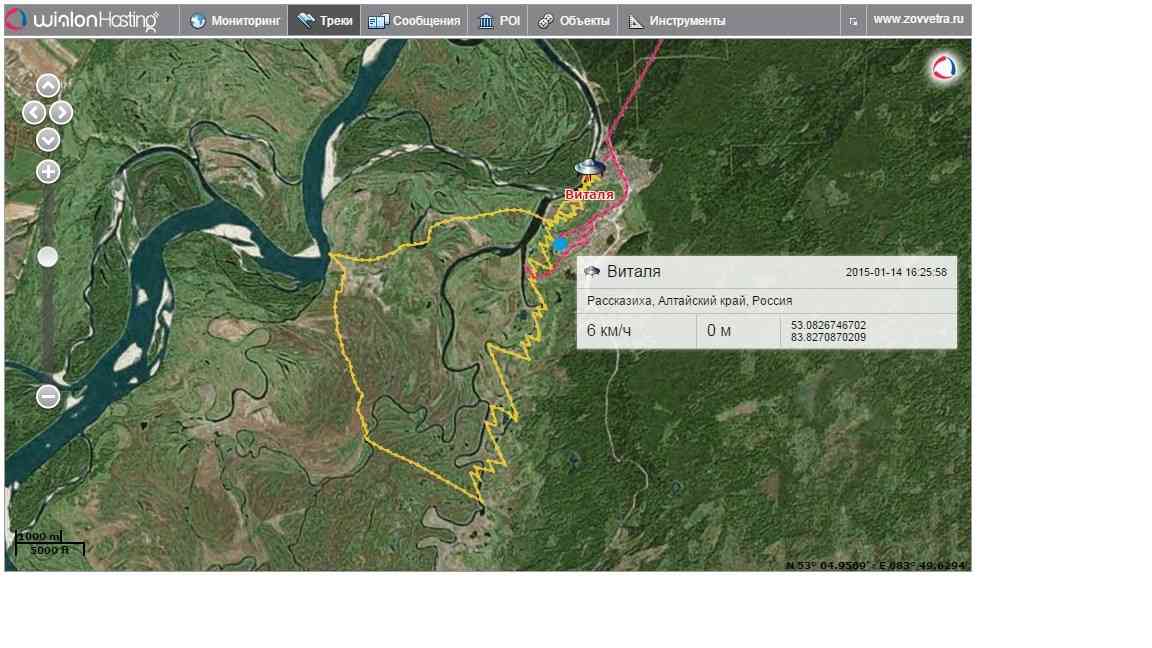Open the Инструменты menu
Screen dimensions: 1152x648
[677, 21]
